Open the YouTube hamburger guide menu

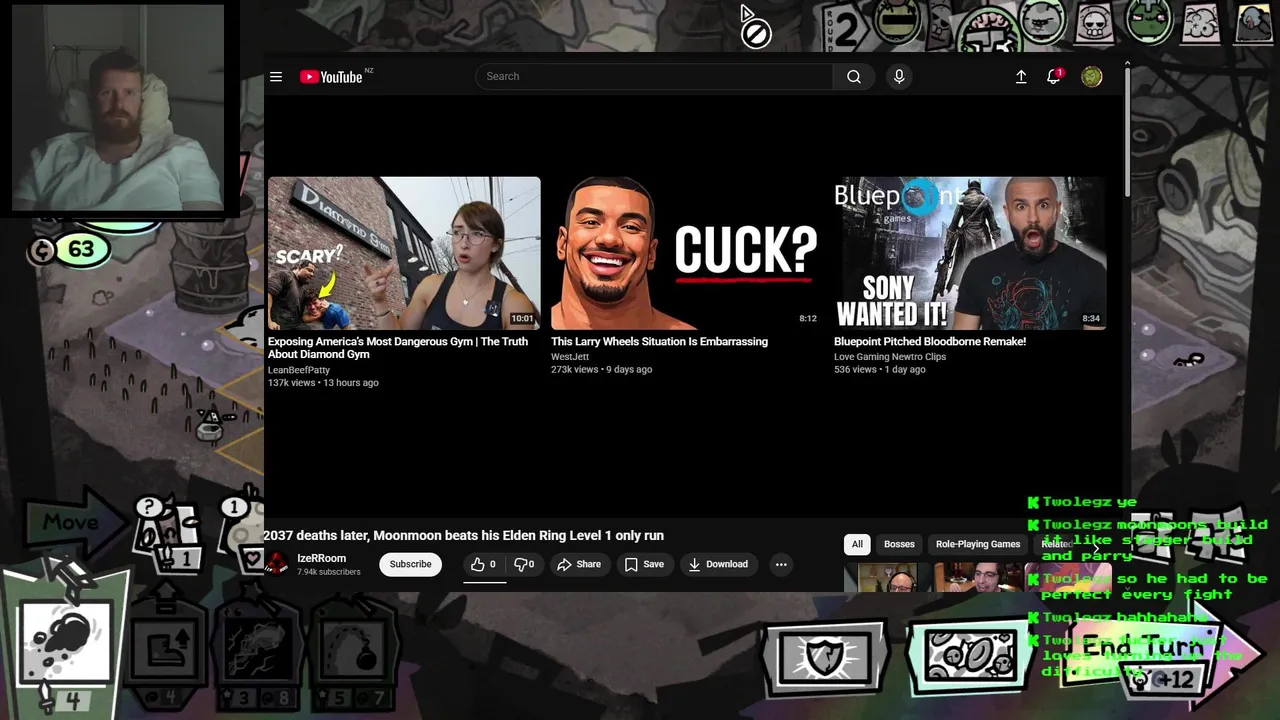click(x=276, y=77)
